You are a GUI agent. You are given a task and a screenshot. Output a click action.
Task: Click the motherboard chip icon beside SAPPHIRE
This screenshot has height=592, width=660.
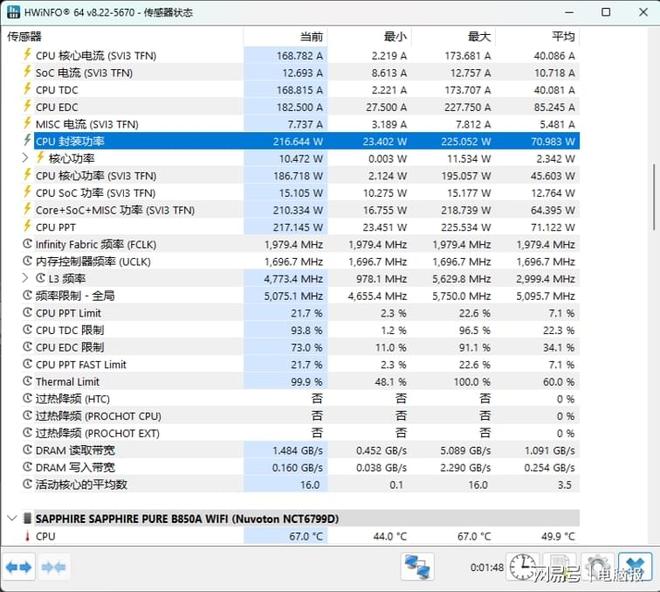pyautogui.click(x=27, y=518)
